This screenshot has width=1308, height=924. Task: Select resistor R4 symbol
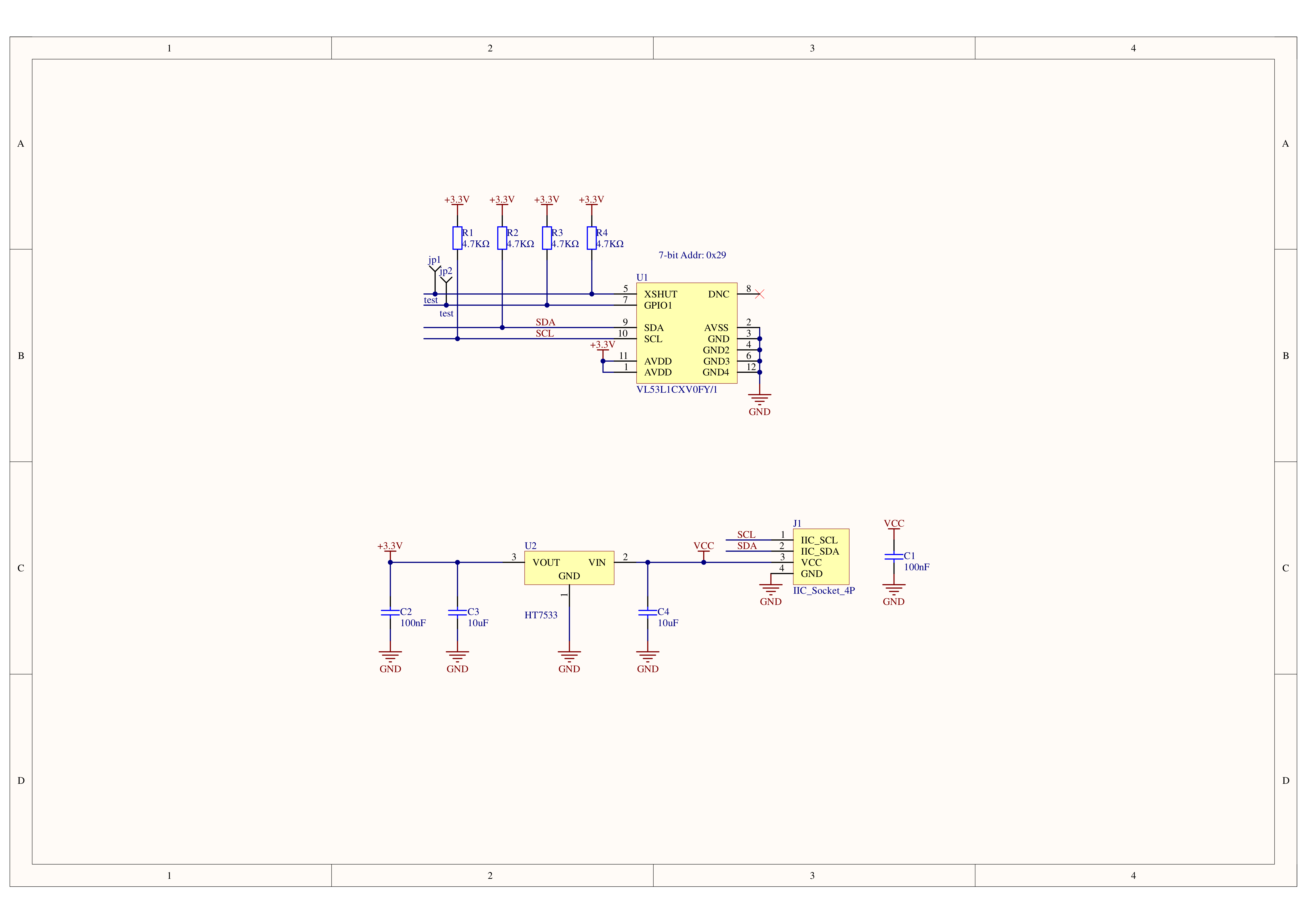coord(591,238)
